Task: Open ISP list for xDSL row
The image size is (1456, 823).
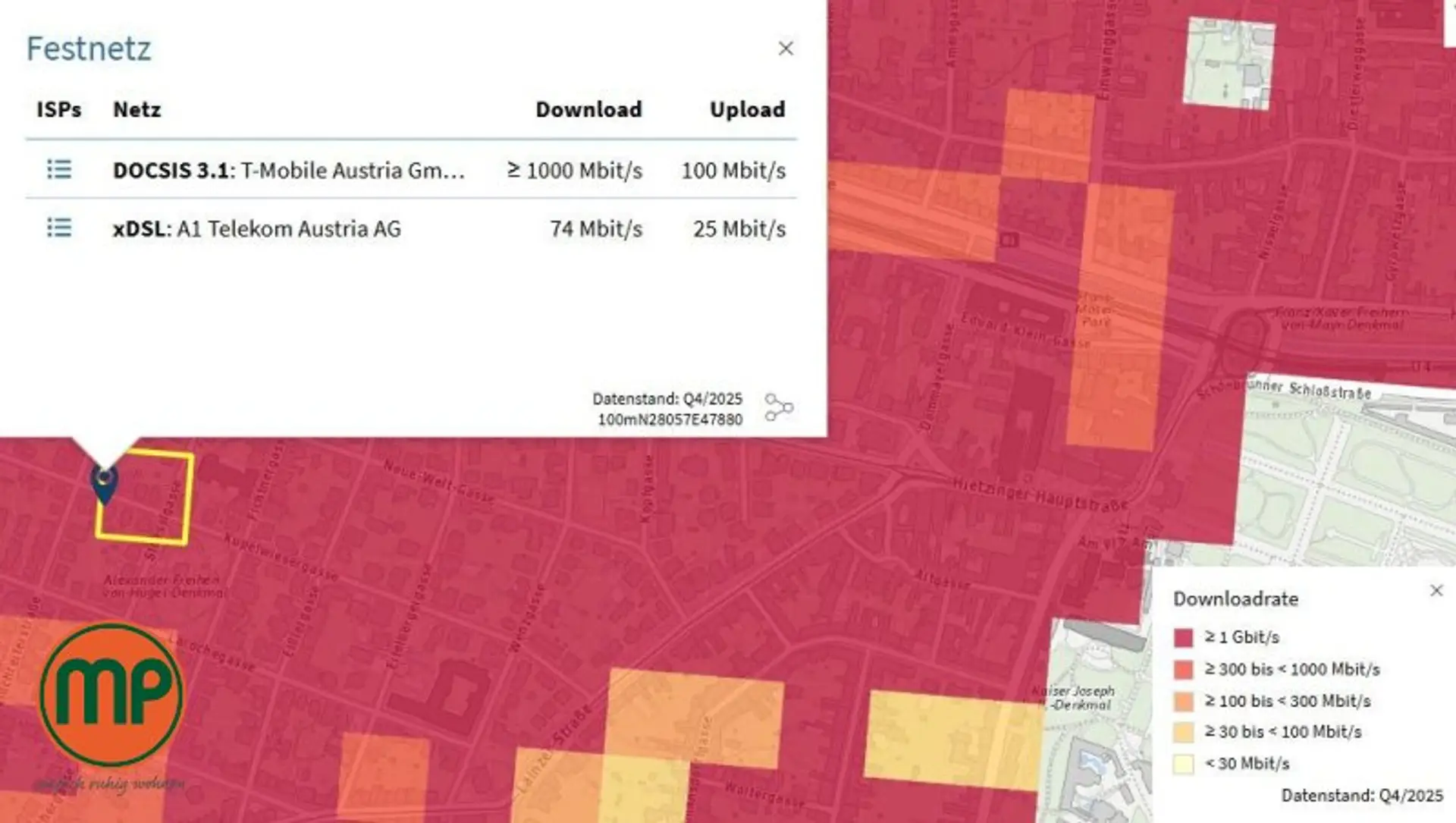Action: click(59, 228)
